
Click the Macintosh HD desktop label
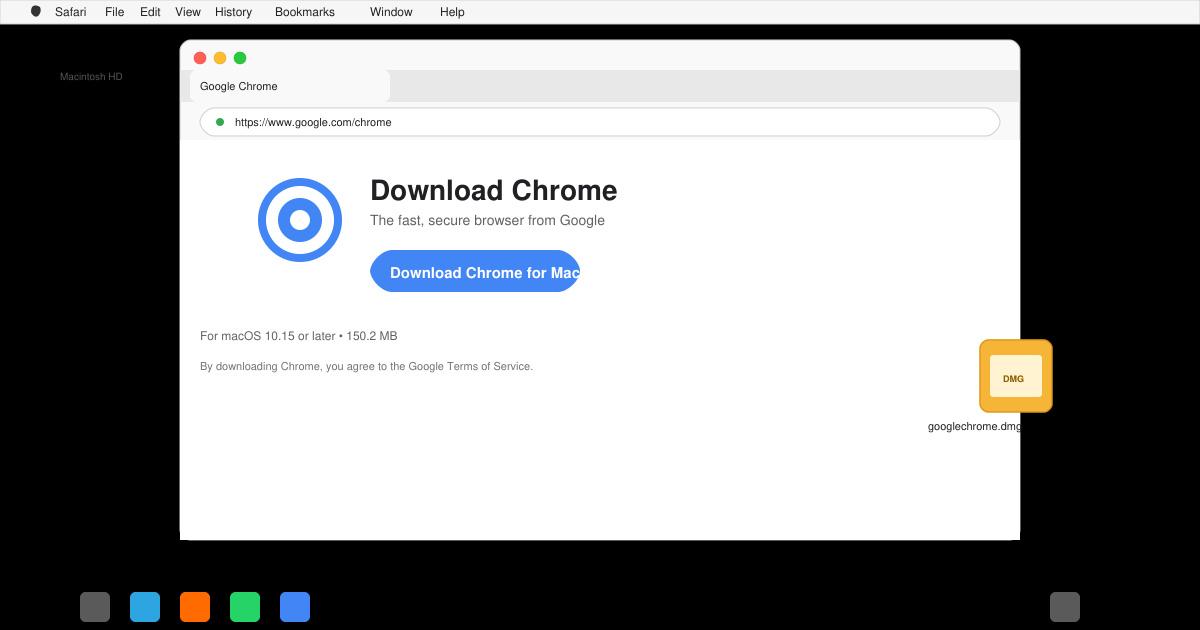(91, 76)
